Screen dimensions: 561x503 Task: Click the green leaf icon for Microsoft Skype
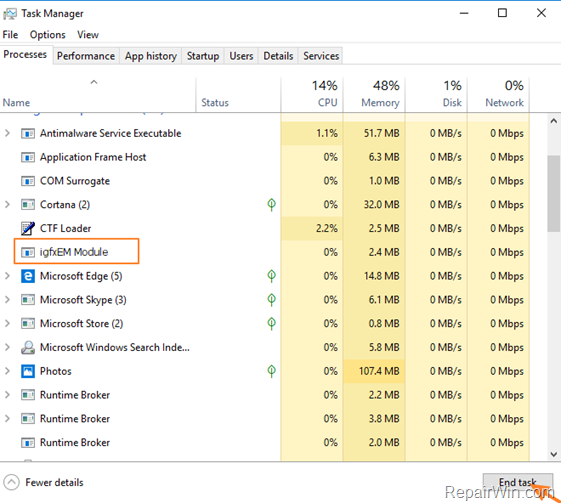click(x=272, y=300)
